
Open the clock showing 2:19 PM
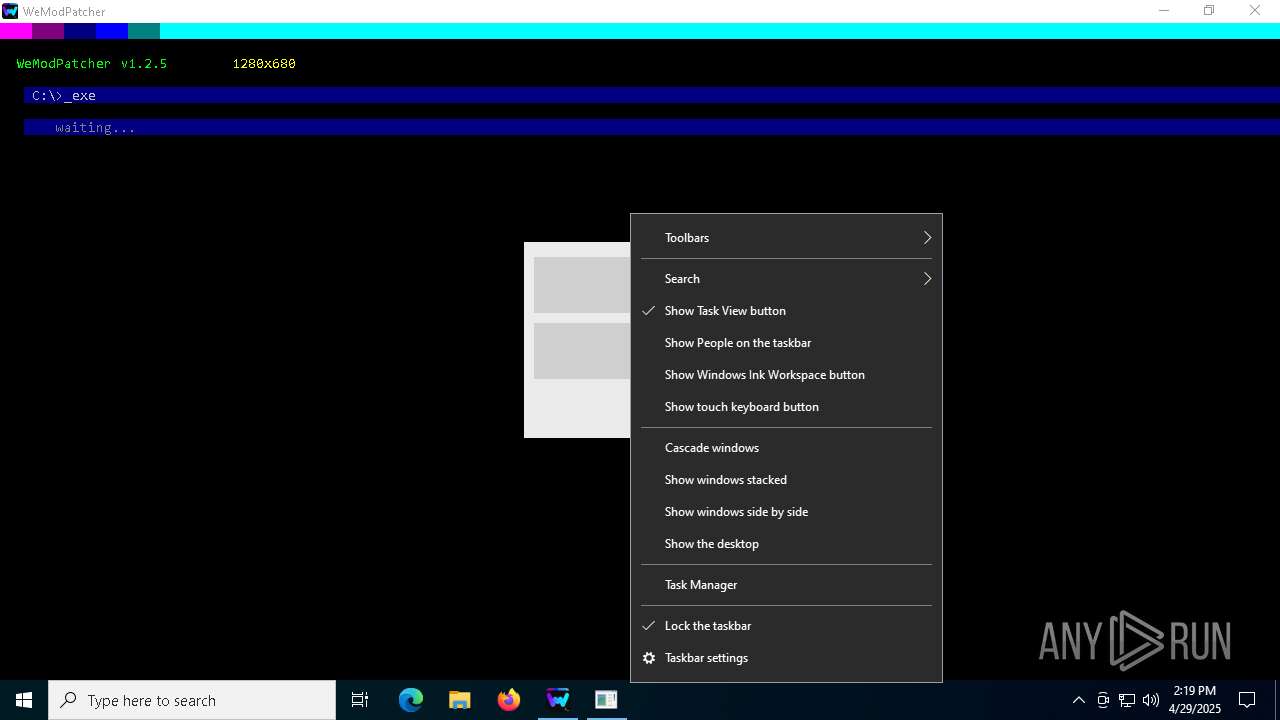click(x=1195, y=700)
